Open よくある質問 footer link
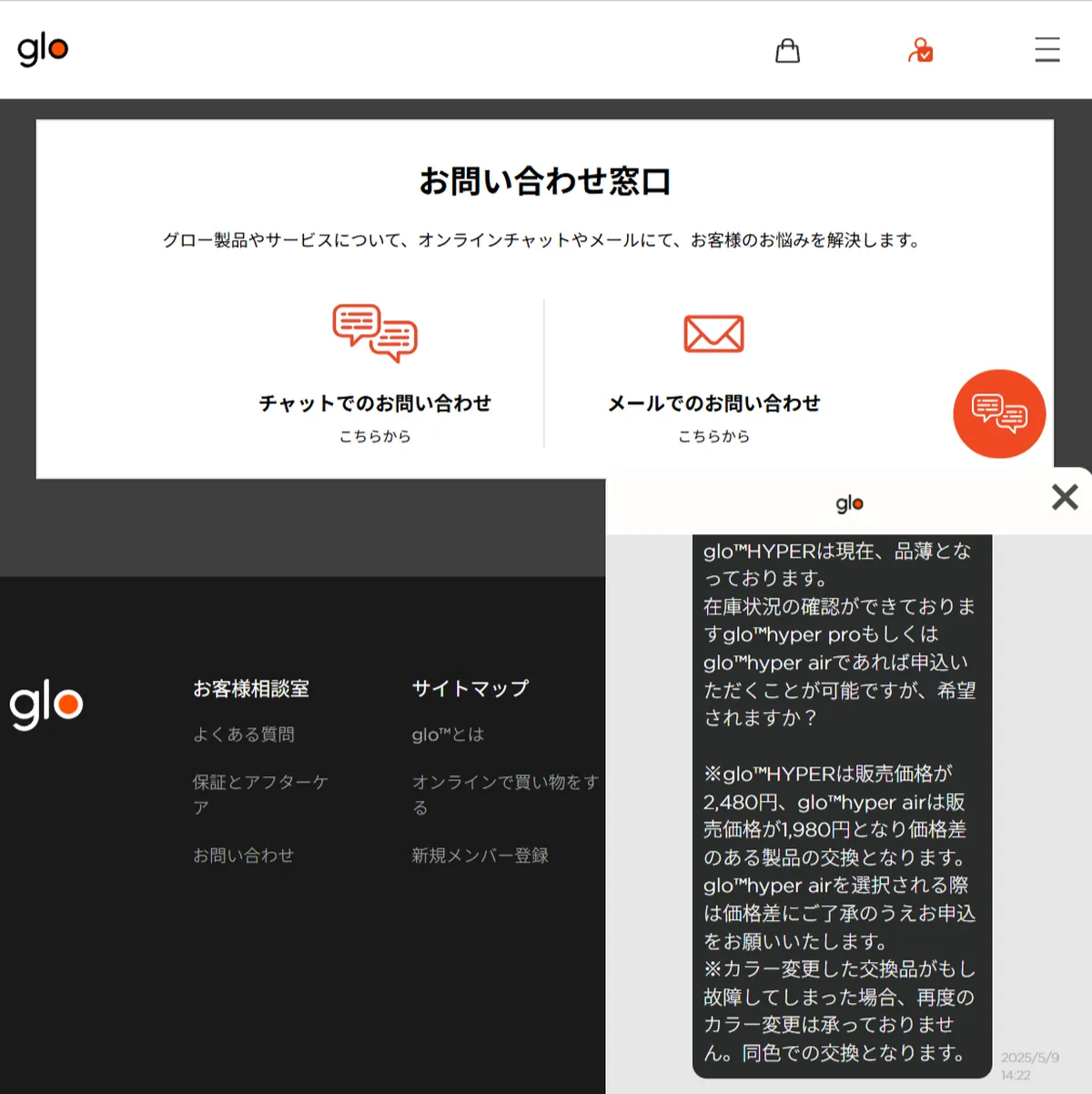This screenshot has height=1094, width=1092. coord(244,734)
